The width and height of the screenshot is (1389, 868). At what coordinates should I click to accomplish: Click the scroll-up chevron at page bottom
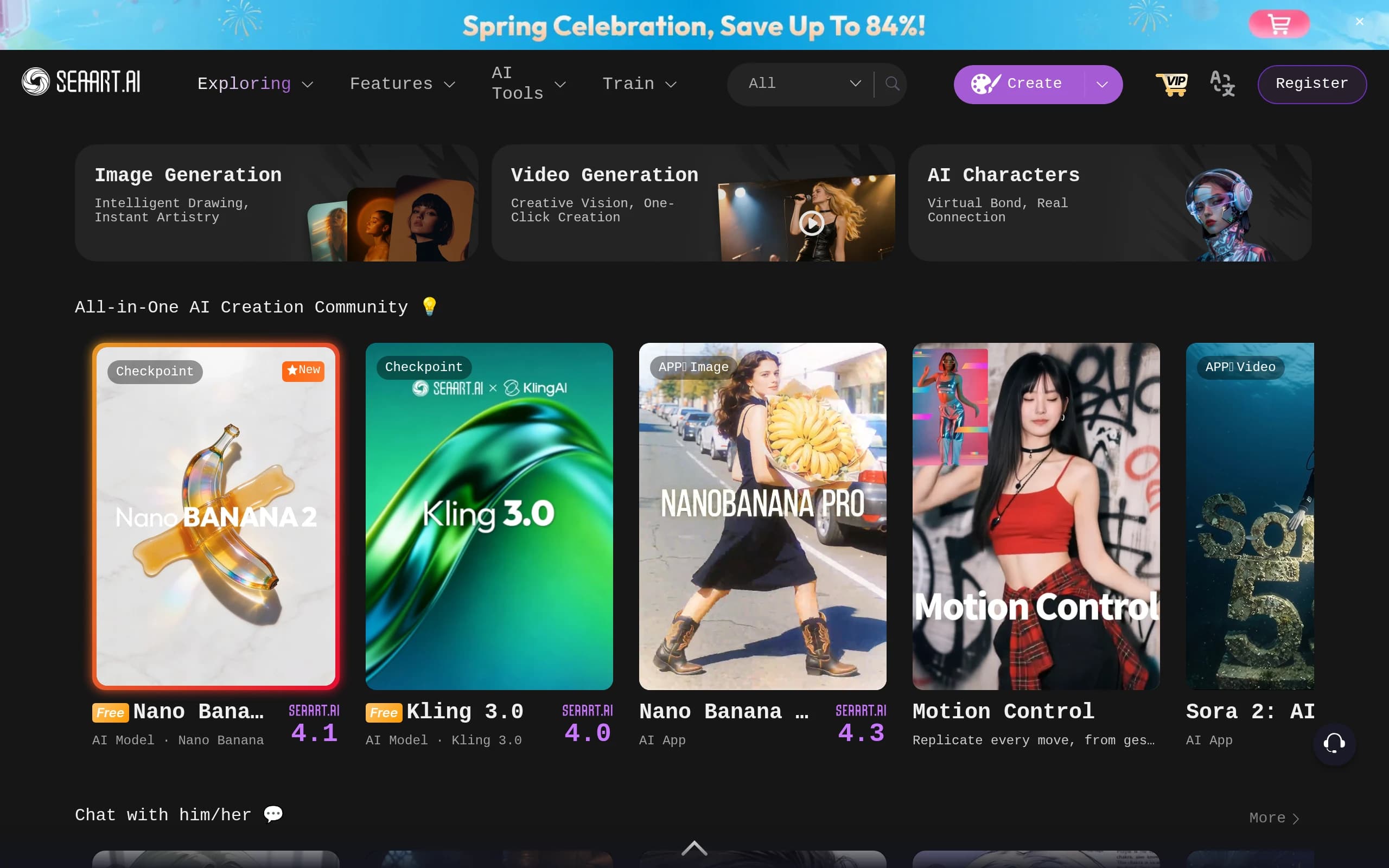(694, 848)
